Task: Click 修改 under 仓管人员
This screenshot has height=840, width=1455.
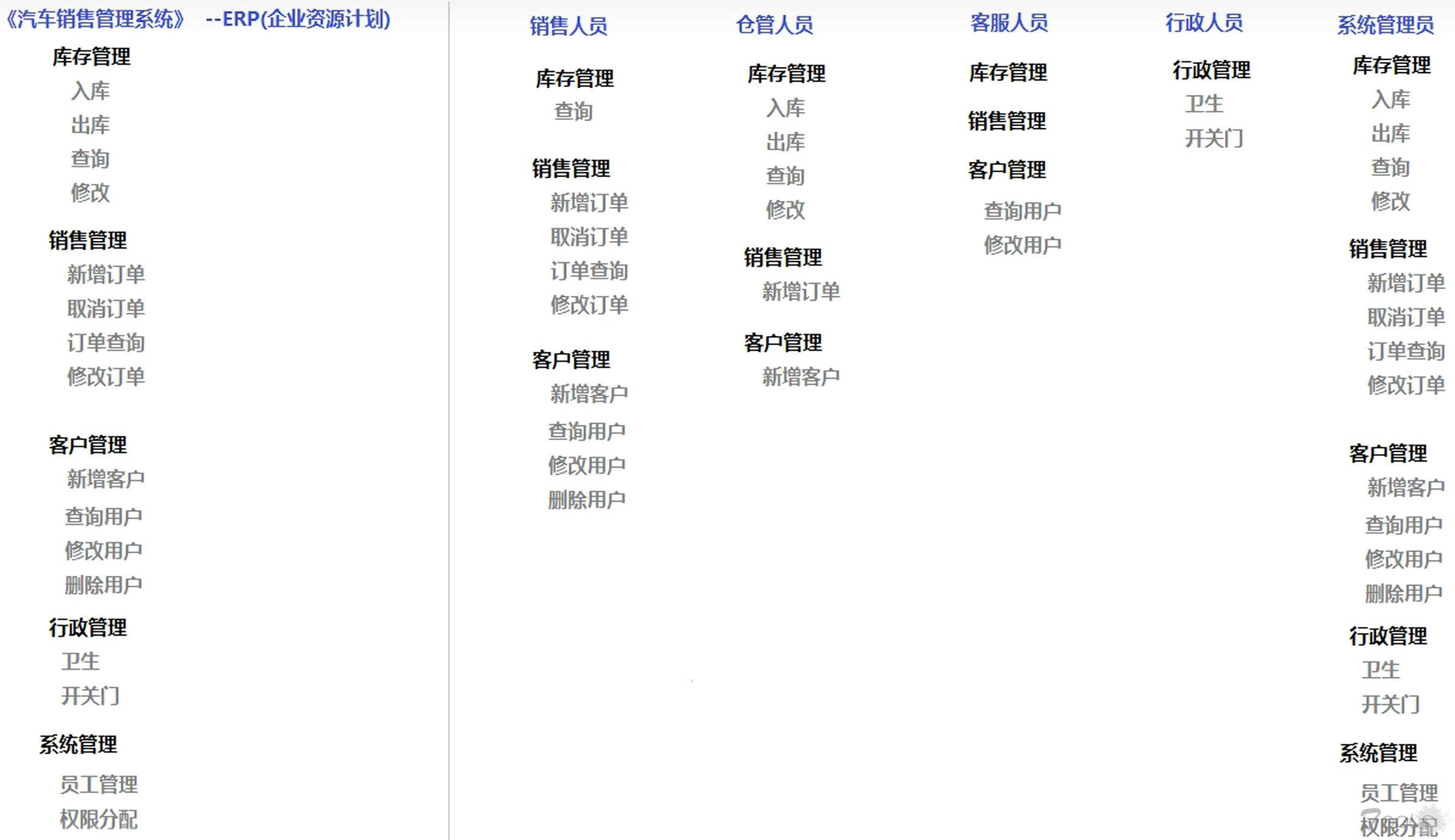Action: [785, 210]
